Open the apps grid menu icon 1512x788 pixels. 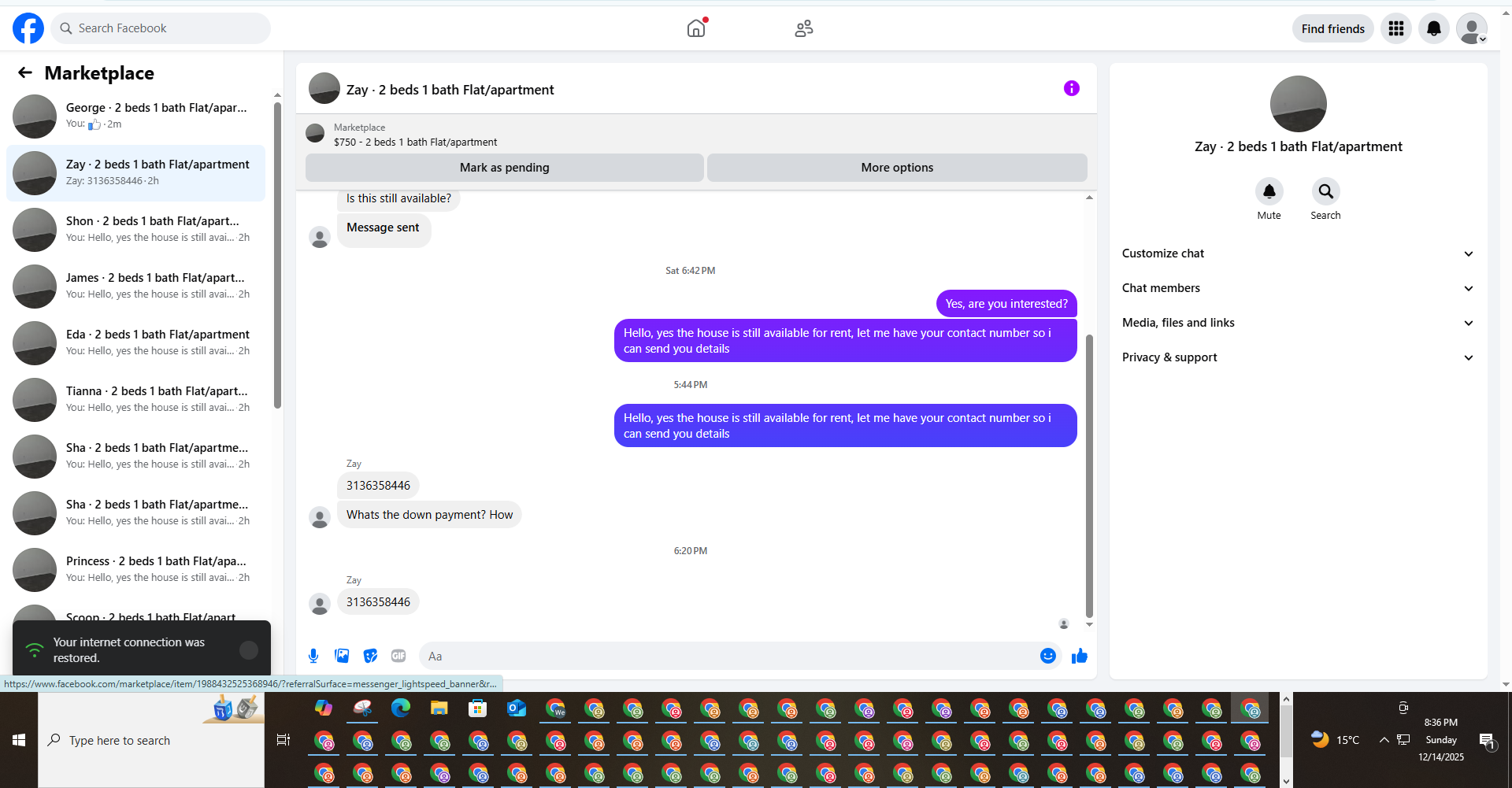[1396, 28]
